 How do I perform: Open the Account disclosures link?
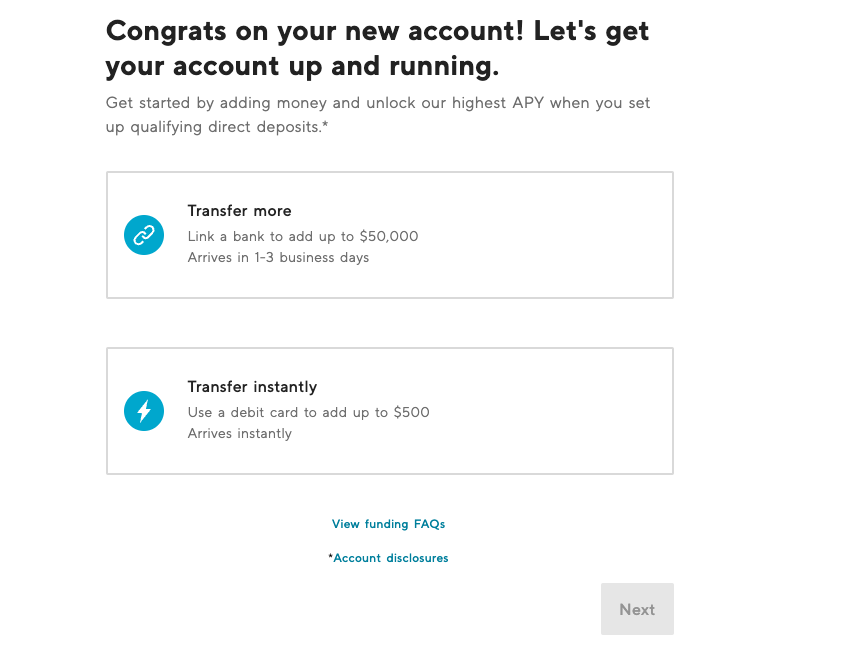coord(391,558)
